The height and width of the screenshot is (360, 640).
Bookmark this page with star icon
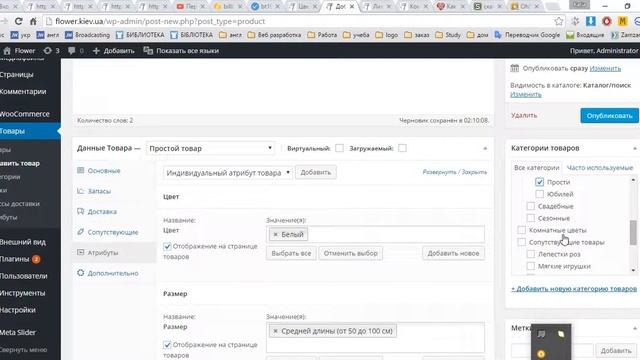pyautogui.click(x=559, y=21)
